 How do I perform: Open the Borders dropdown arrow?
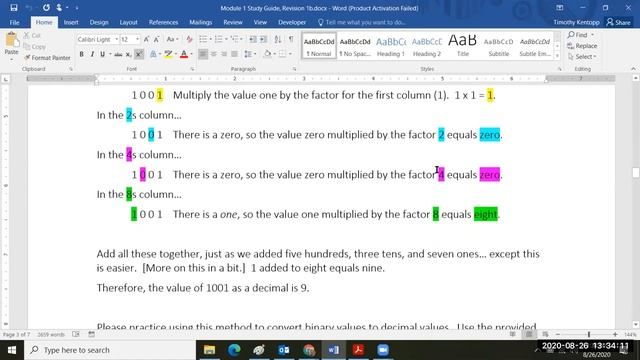(290, 54)
